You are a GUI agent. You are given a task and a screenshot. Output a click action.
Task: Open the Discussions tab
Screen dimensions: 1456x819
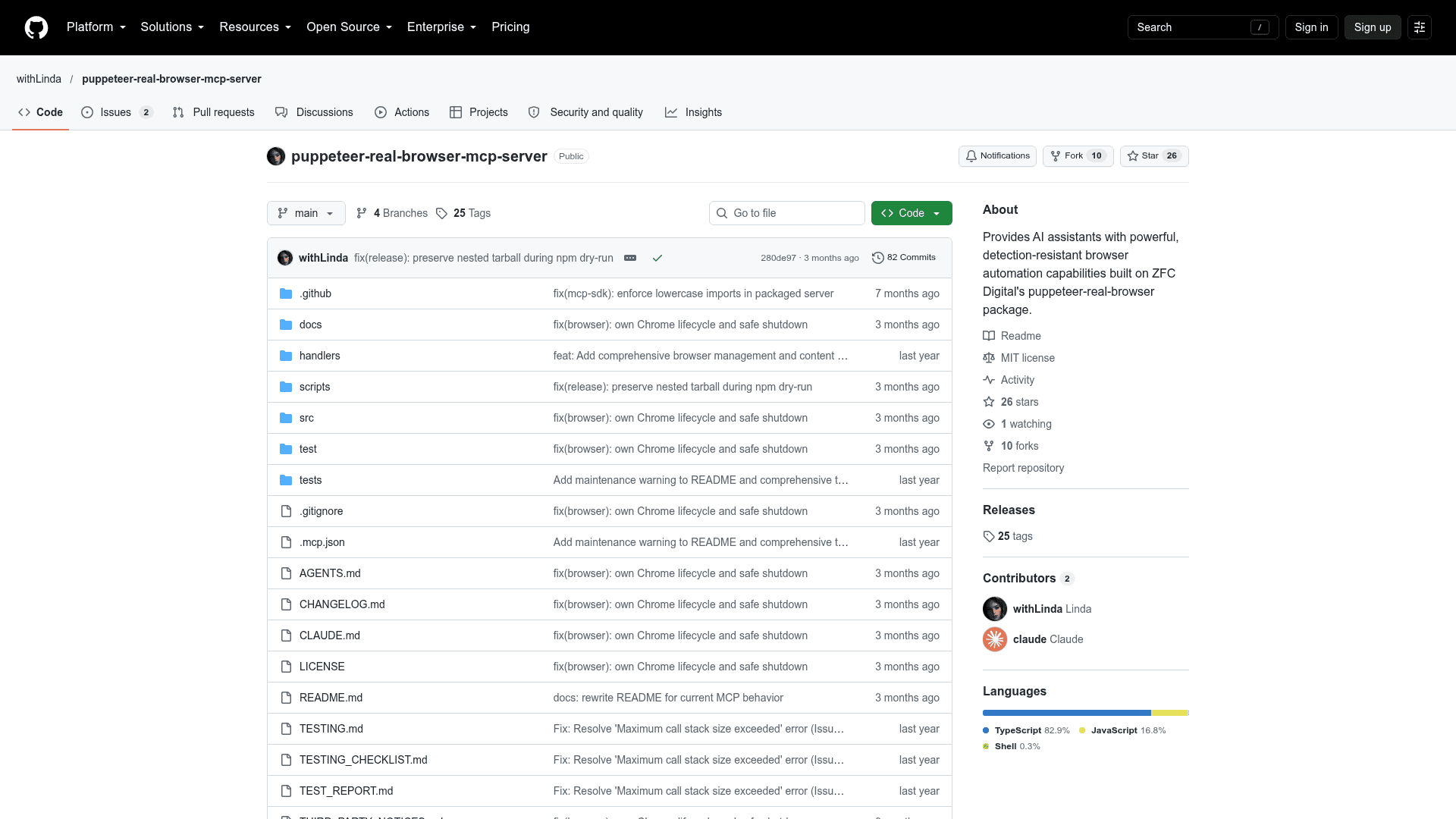(x=315, y=112)
